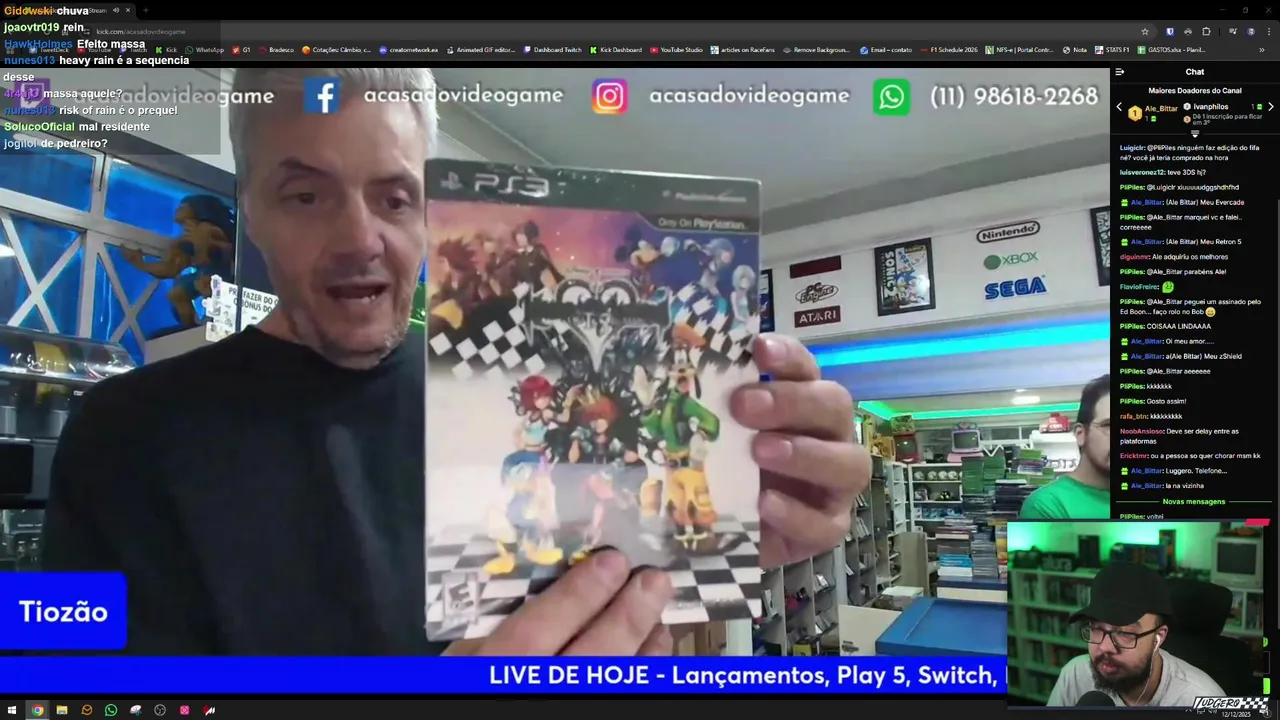Show next top donor in leaderboard
Image resolution: width=1280 pixels, height=720 pixels.
pos(1270,107)
